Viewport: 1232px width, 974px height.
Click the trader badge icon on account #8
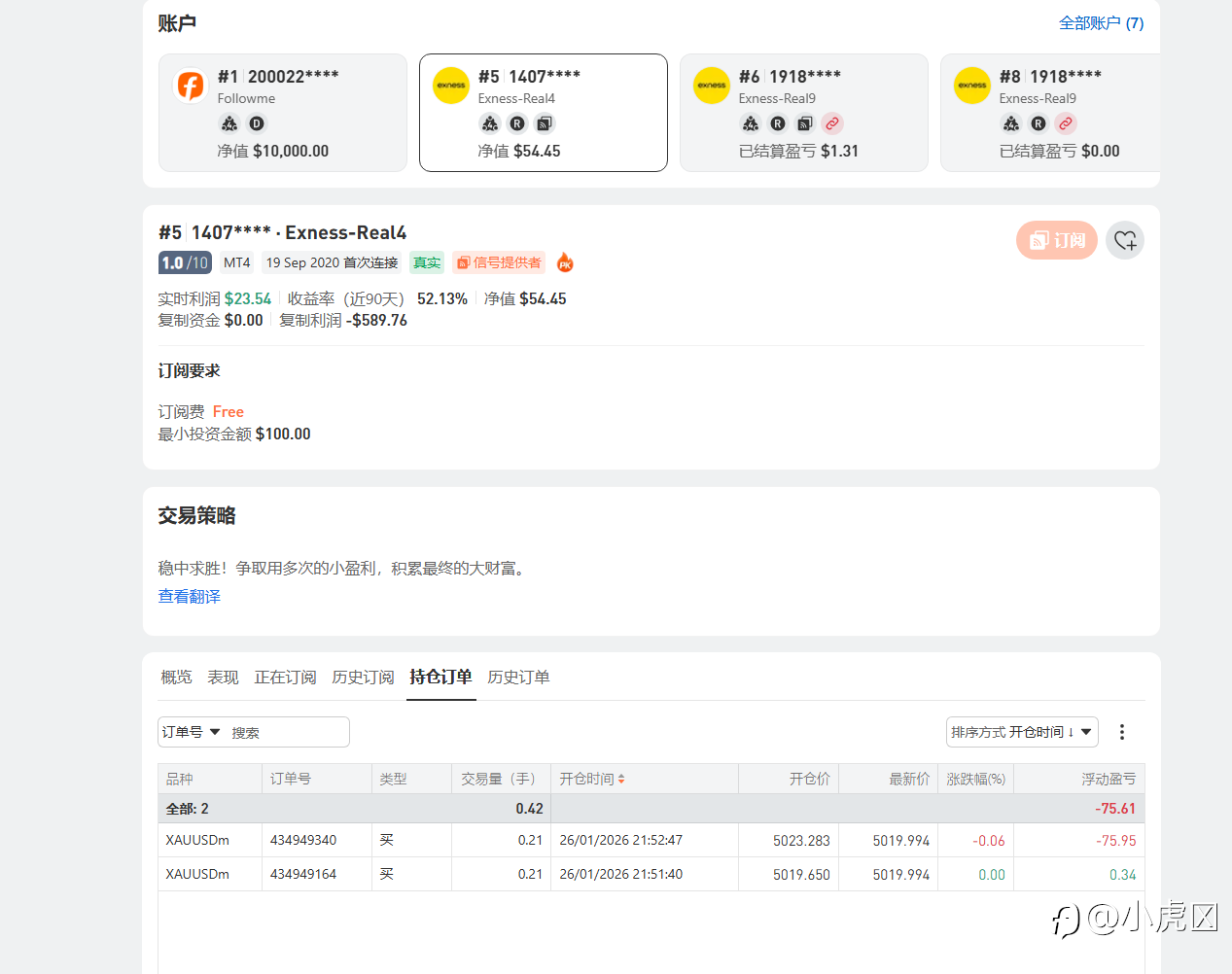[x=1011, y=123]
